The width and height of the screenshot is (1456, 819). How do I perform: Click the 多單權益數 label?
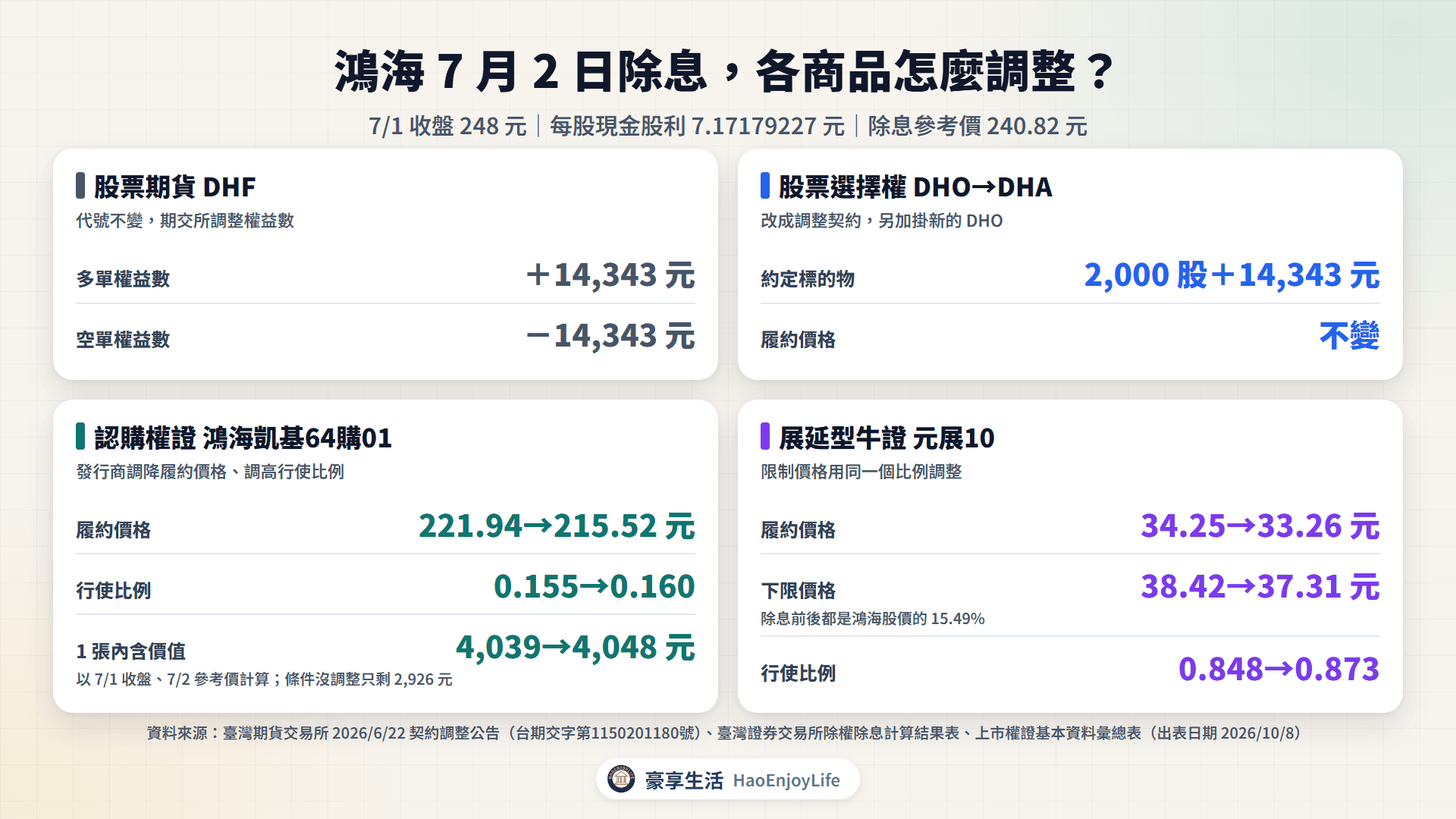123,279
